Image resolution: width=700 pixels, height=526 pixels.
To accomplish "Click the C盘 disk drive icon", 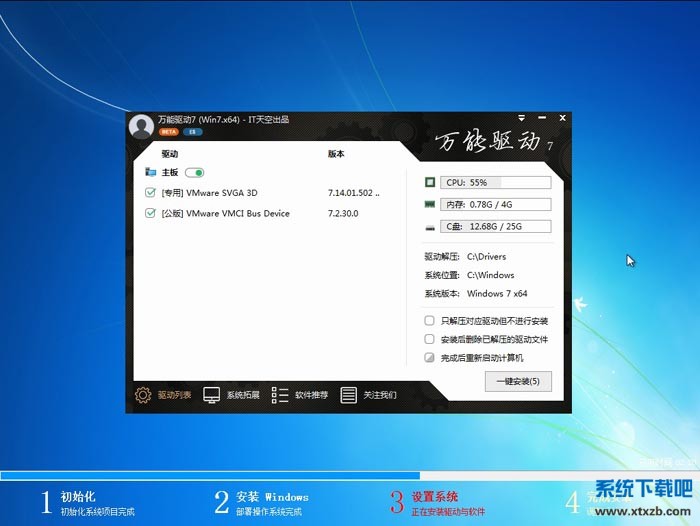I will pos(430,227).
